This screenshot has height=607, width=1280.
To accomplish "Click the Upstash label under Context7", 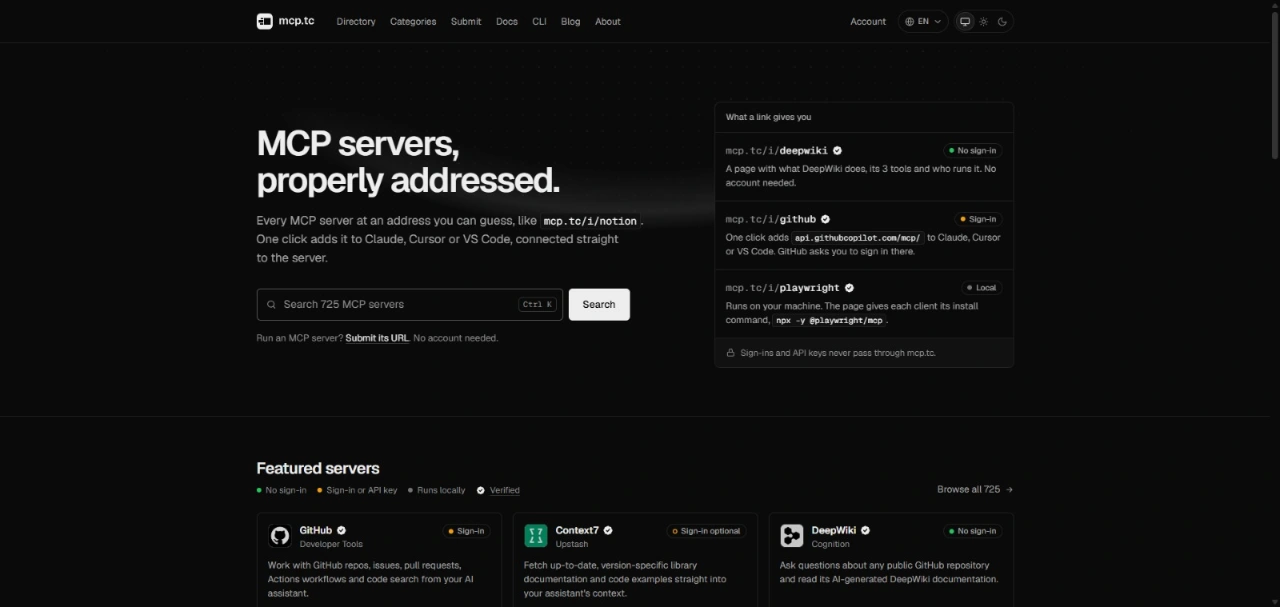I will click(x=572, y=544).
